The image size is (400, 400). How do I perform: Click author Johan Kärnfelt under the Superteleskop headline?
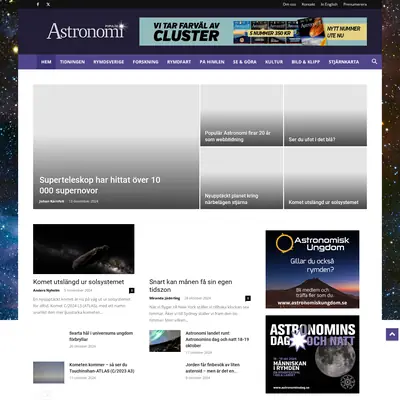click(x=51, y=201)
